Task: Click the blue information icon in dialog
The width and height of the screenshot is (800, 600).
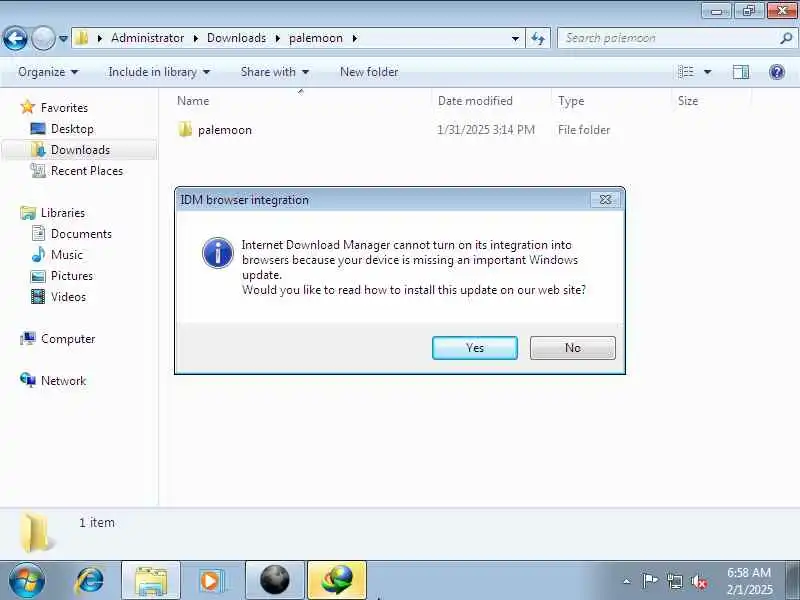Action: coord(218,253)
